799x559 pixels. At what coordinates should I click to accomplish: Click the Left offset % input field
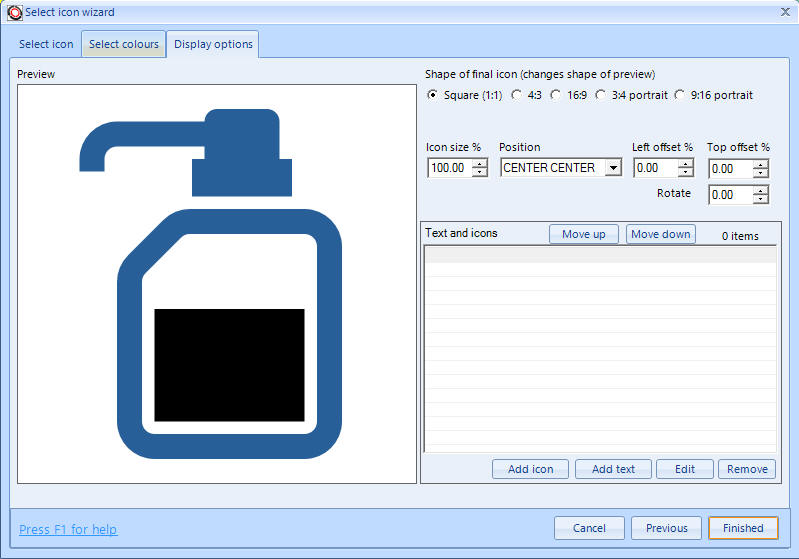coord(656,168)
